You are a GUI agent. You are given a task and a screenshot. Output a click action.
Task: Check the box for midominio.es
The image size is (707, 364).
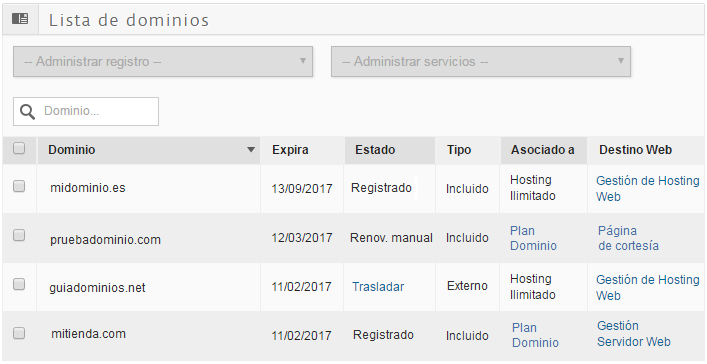[x=19, y=186]
